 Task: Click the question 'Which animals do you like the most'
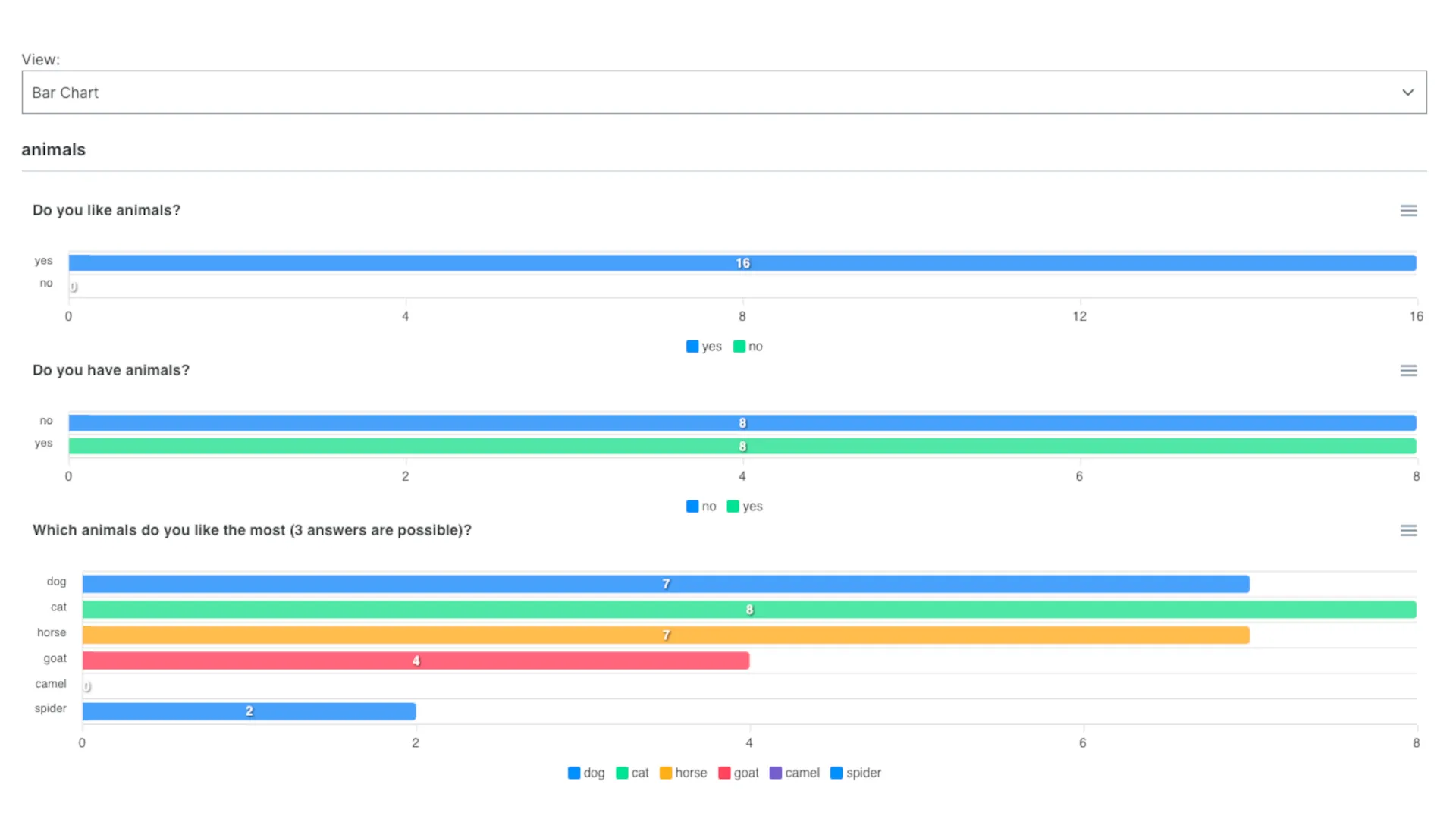click(x=252, y=530)
